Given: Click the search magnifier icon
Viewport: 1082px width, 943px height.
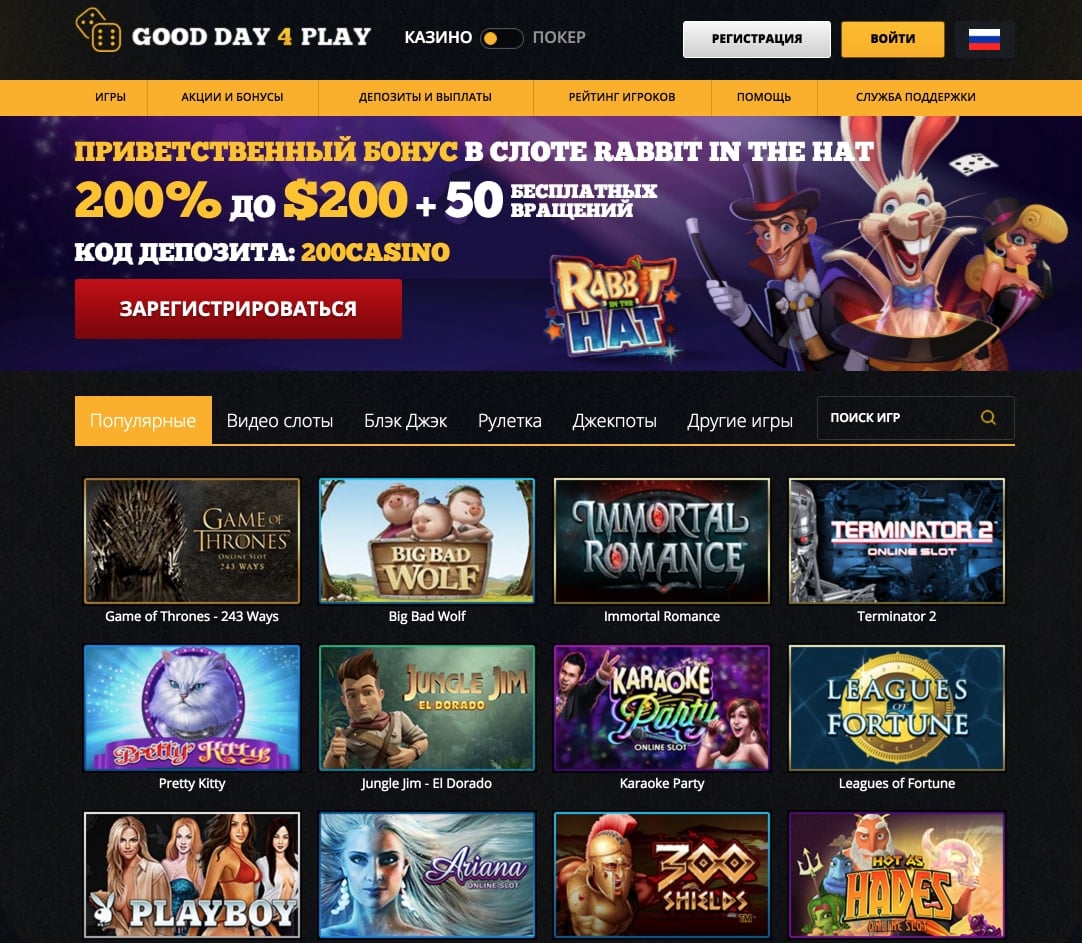Looking at the screenshot, I should coord(988,417).
